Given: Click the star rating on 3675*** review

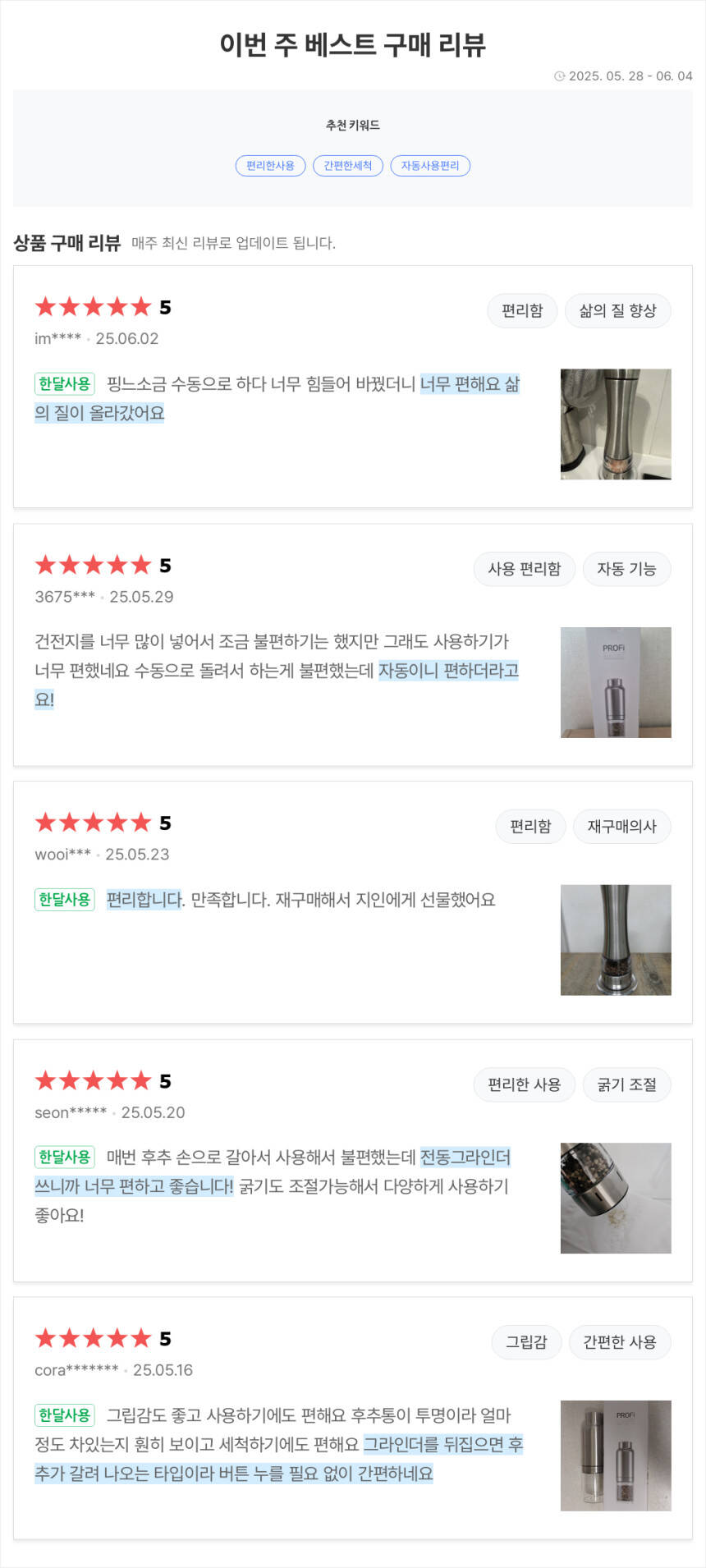Looking at the screenshot, I should 94,566.
